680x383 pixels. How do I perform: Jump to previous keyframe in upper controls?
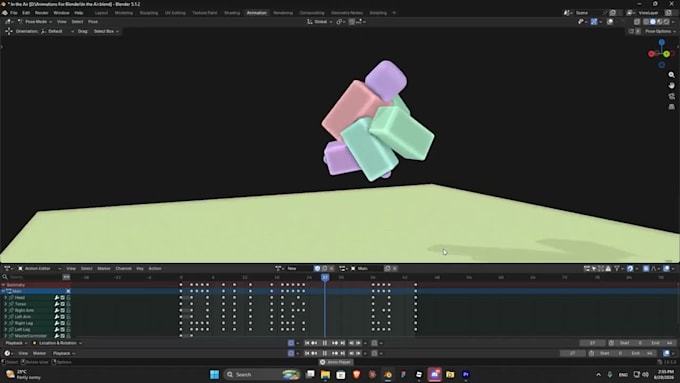(314, 343)
